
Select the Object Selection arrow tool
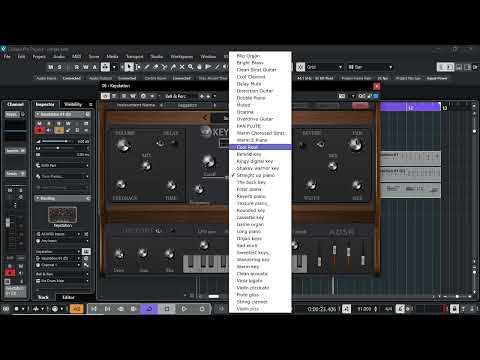click(129, 67)
